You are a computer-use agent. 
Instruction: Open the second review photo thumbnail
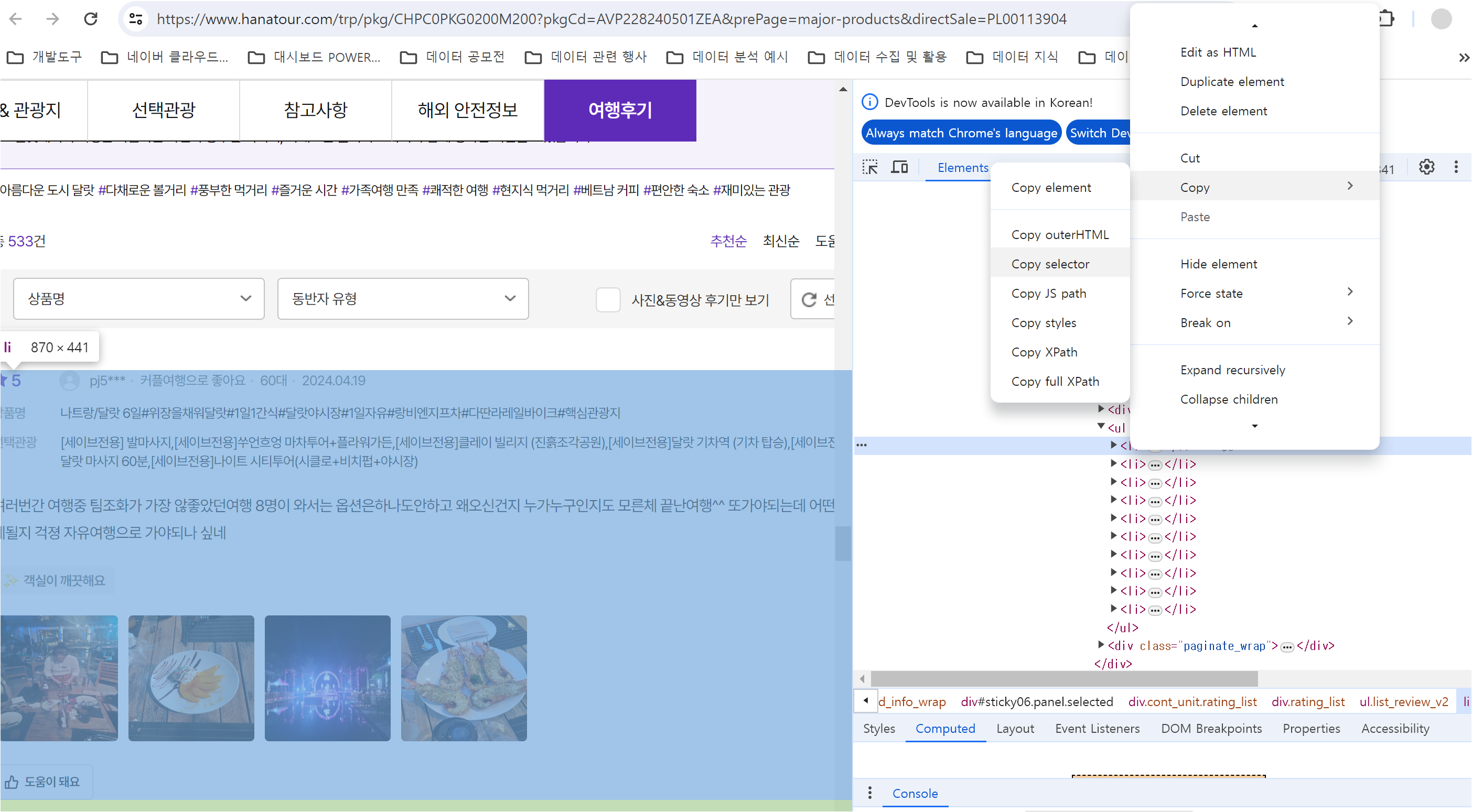[191, 678]
